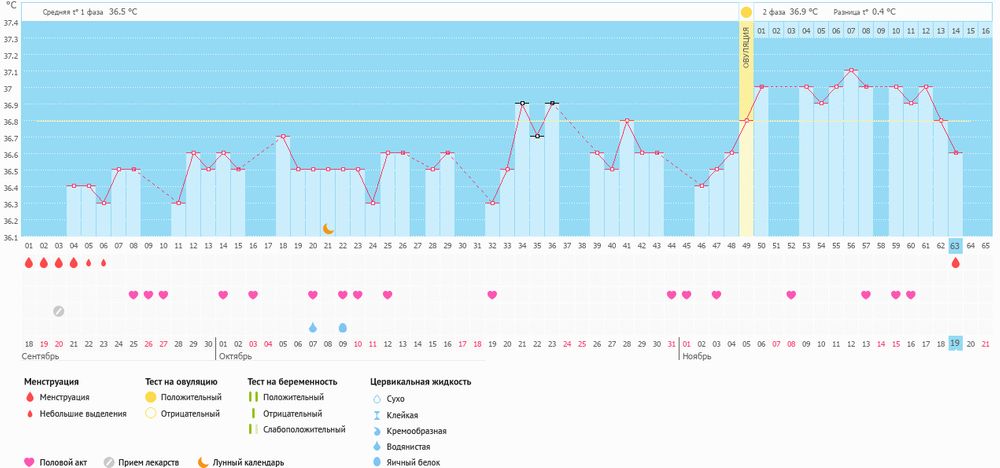This screenshot has height=468, width=1000.
Task: Click the red Менструация legend drop icon
Action: 29,397
